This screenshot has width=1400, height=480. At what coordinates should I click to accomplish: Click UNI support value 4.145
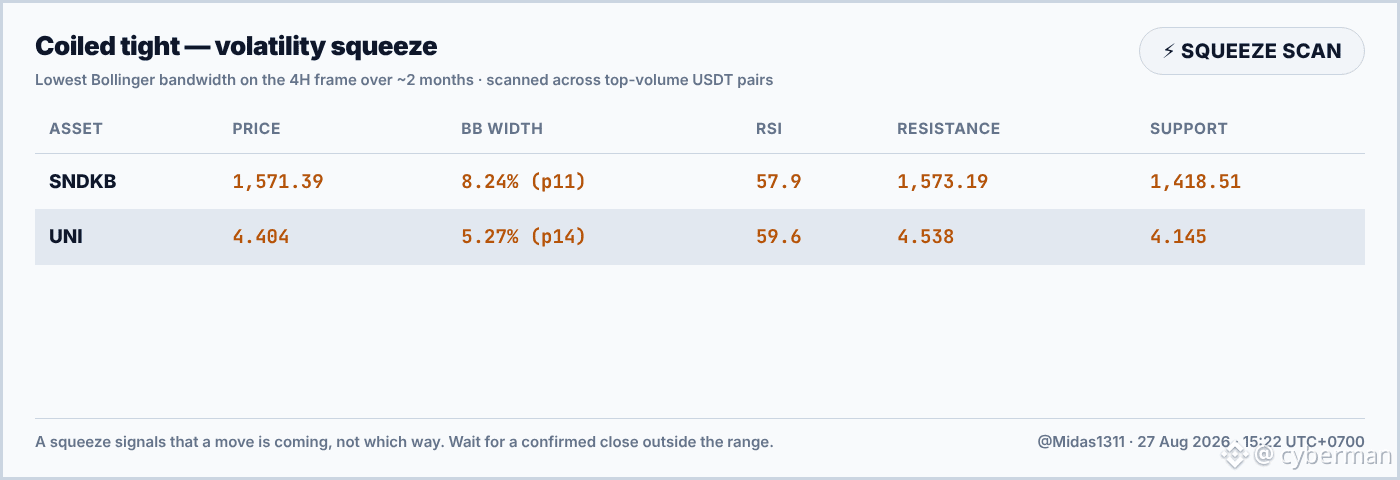tap(1178, 237)
